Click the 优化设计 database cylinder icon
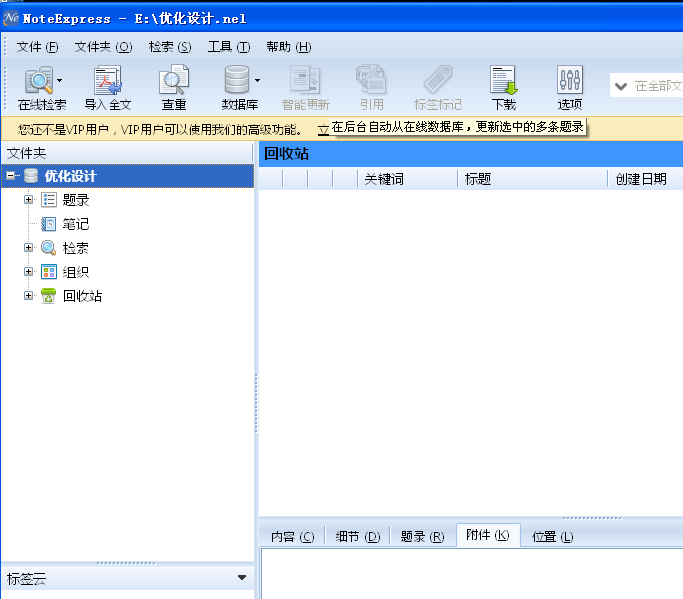This screenshot has width=683, height=599. tap(31, 176)
